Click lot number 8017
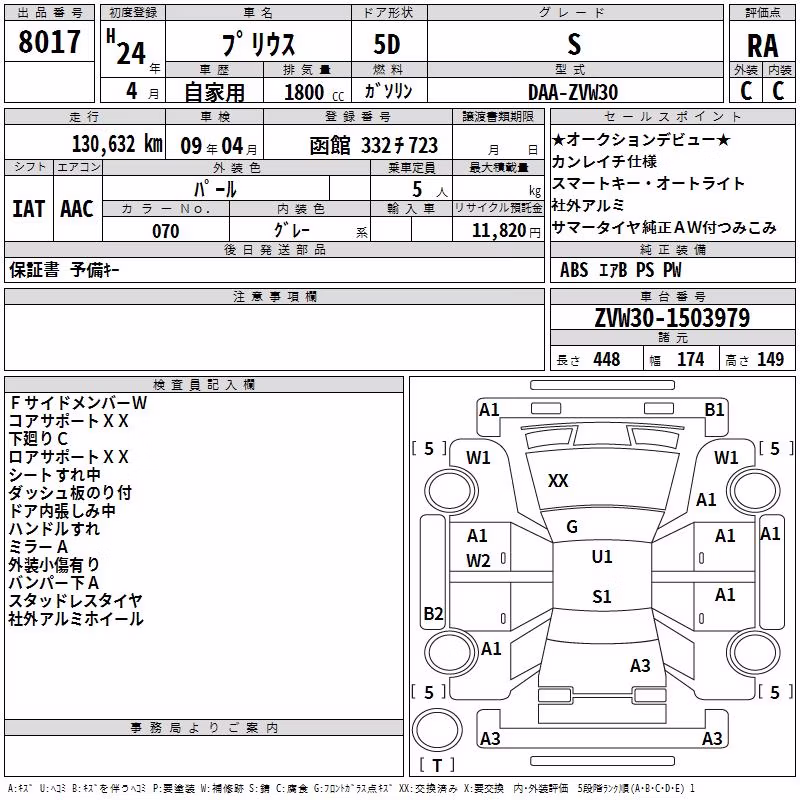The height and width of the screenshot is (800, 800). [x=49, y=42]
